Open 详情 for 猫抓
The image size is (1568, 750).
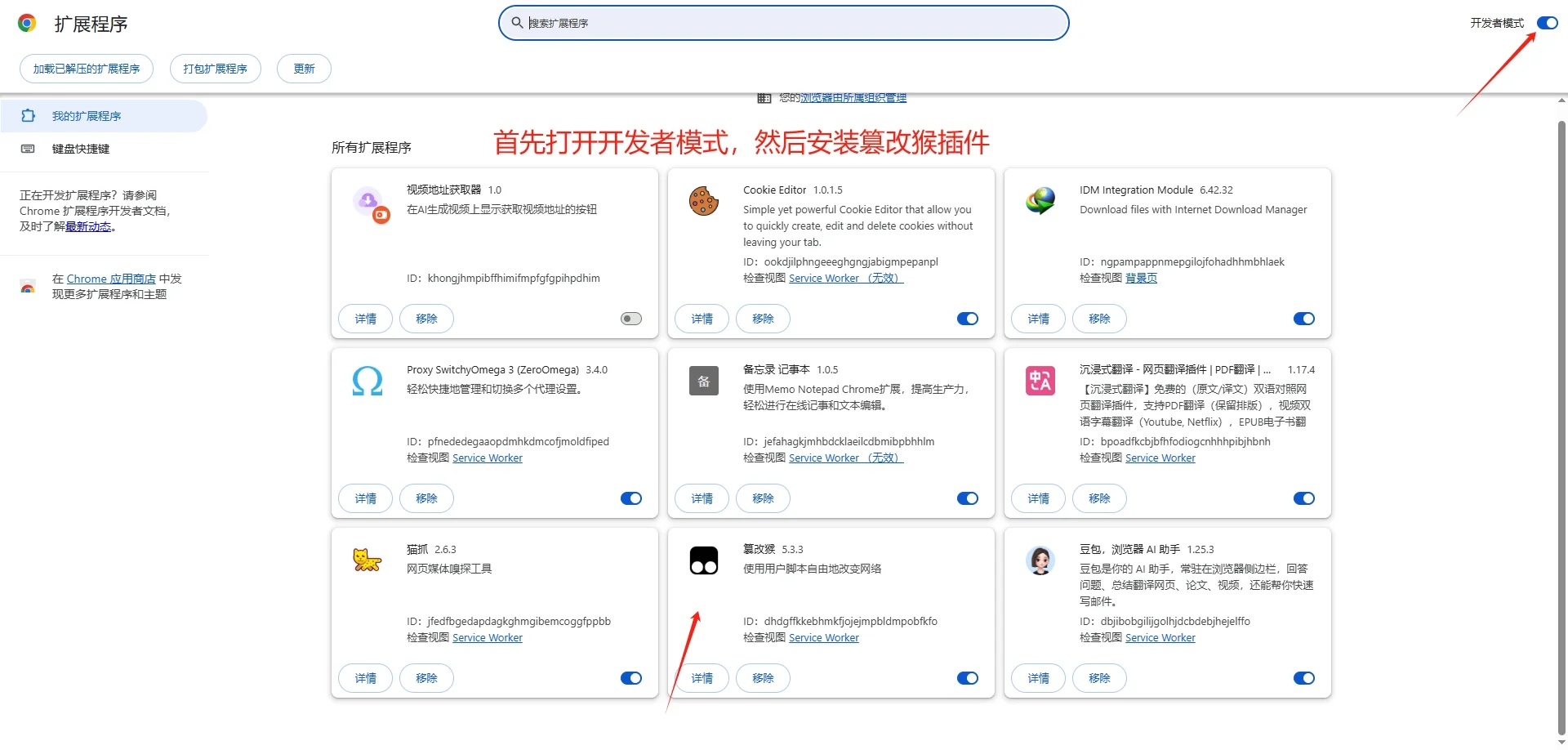pos(366,678)
